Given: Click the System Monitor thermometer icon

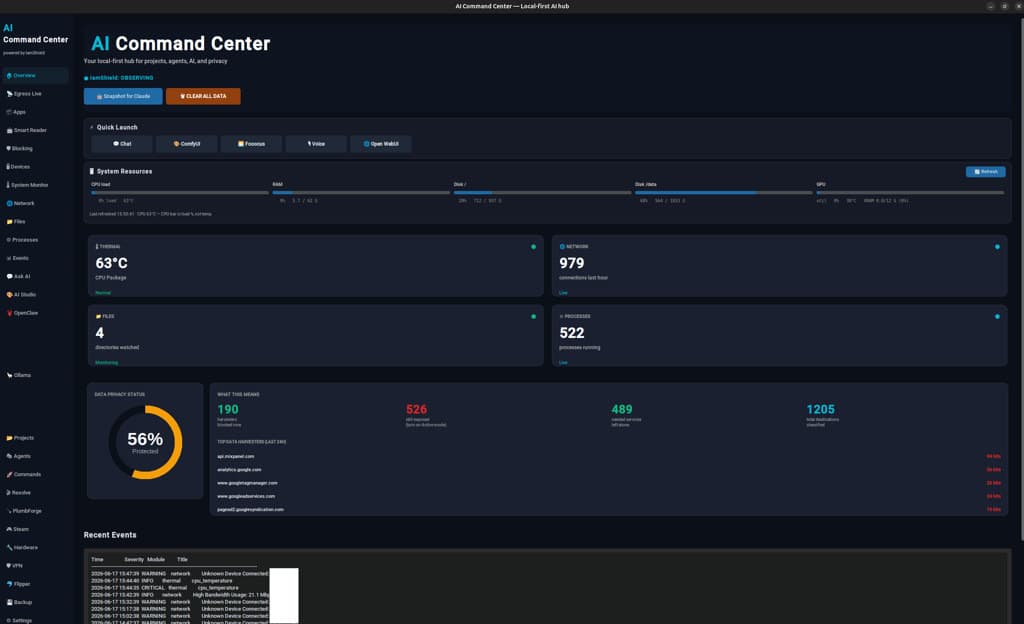Looking at the screenshot, I should [x=8, y=185].
